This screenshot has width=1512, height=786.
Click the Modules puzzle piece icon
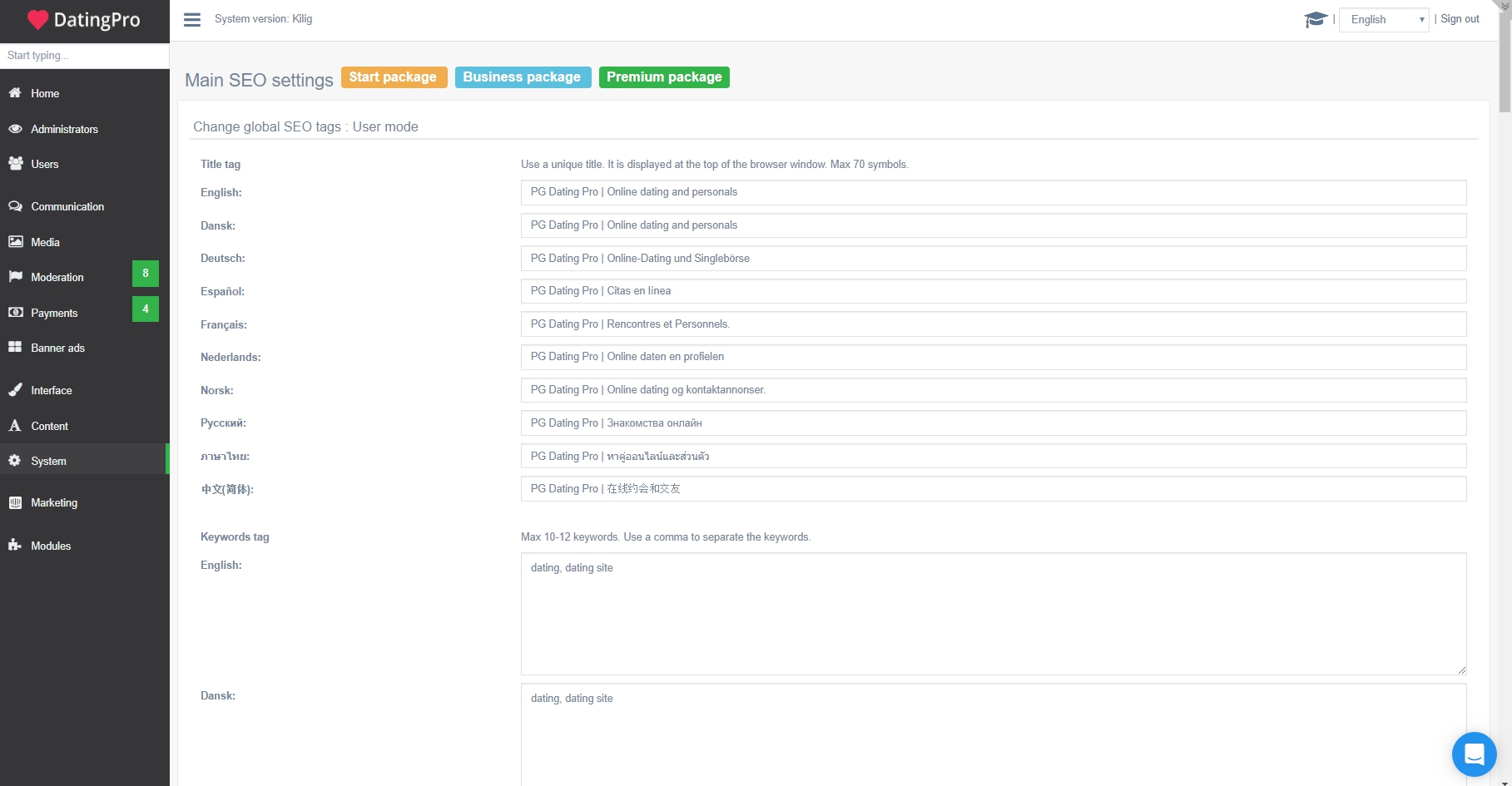15,546
